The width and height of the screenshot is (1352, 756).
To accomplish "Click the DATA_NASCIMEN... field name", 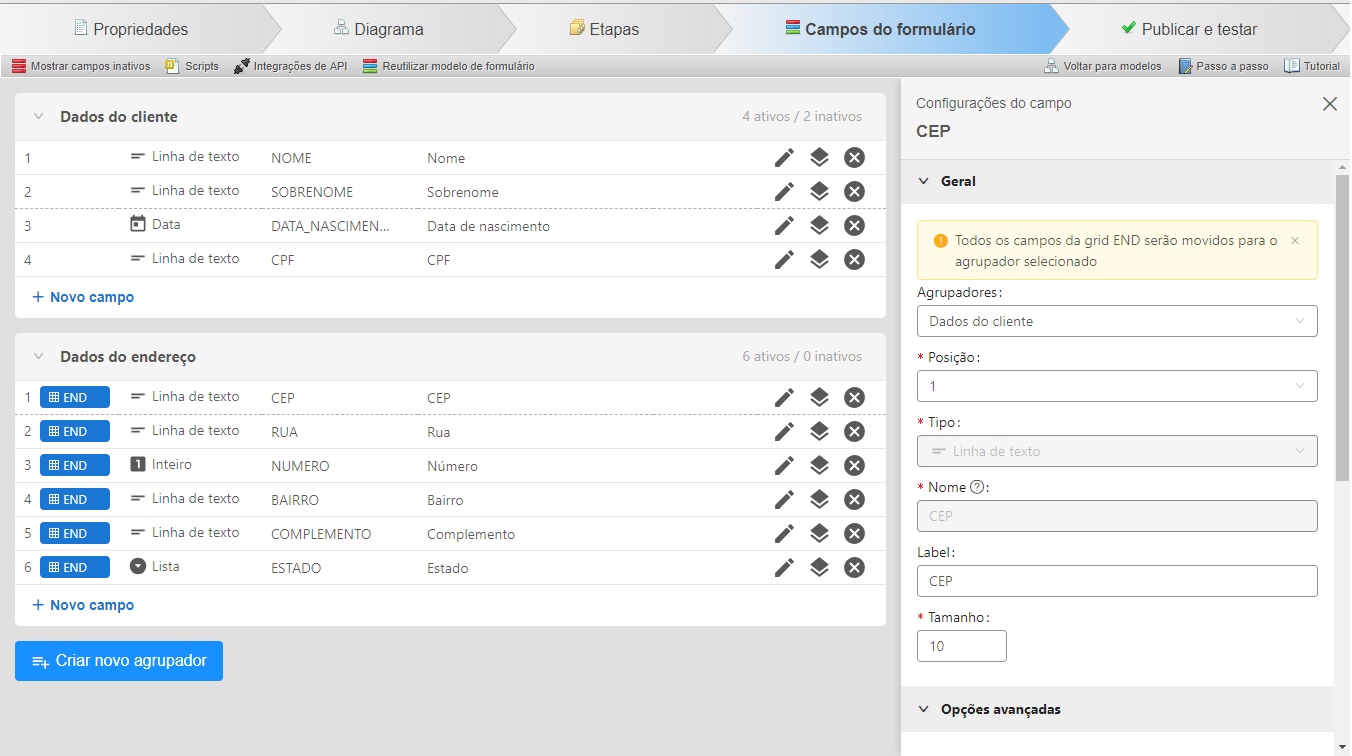I will point(331,226).
